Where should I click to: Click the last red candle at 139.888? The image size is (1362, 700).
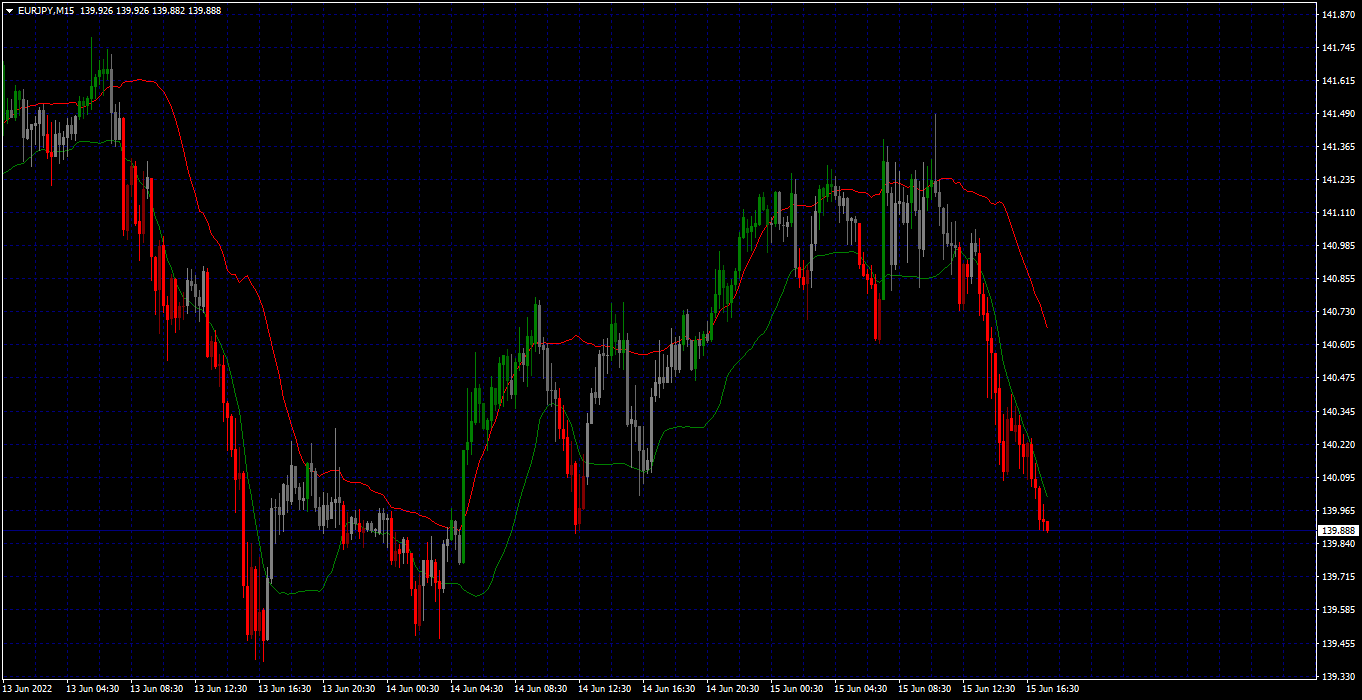pos(1047,526)
